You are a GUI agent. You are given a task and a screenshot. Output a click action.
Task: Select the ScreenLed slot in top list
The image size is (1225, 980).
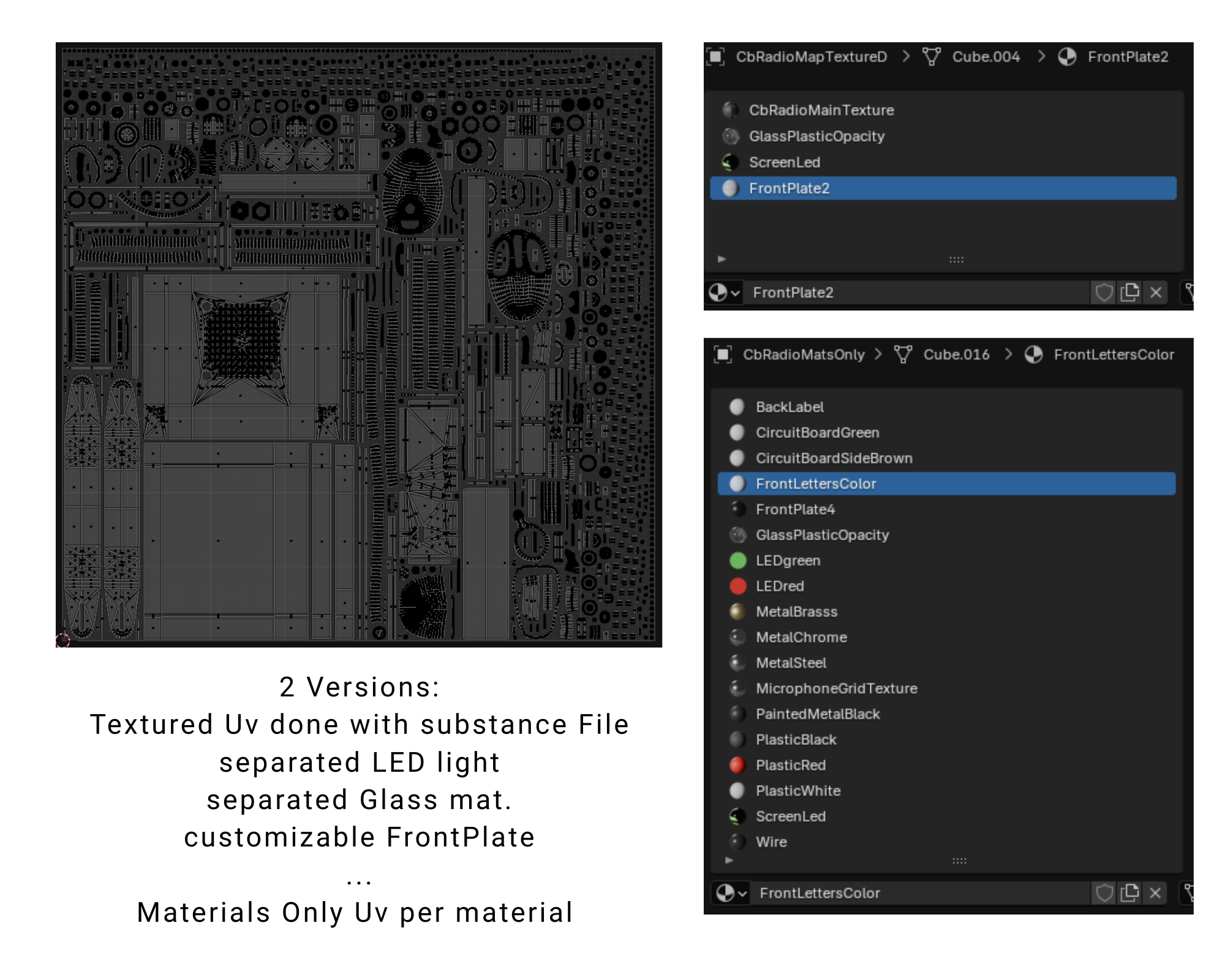coord(784,162)
